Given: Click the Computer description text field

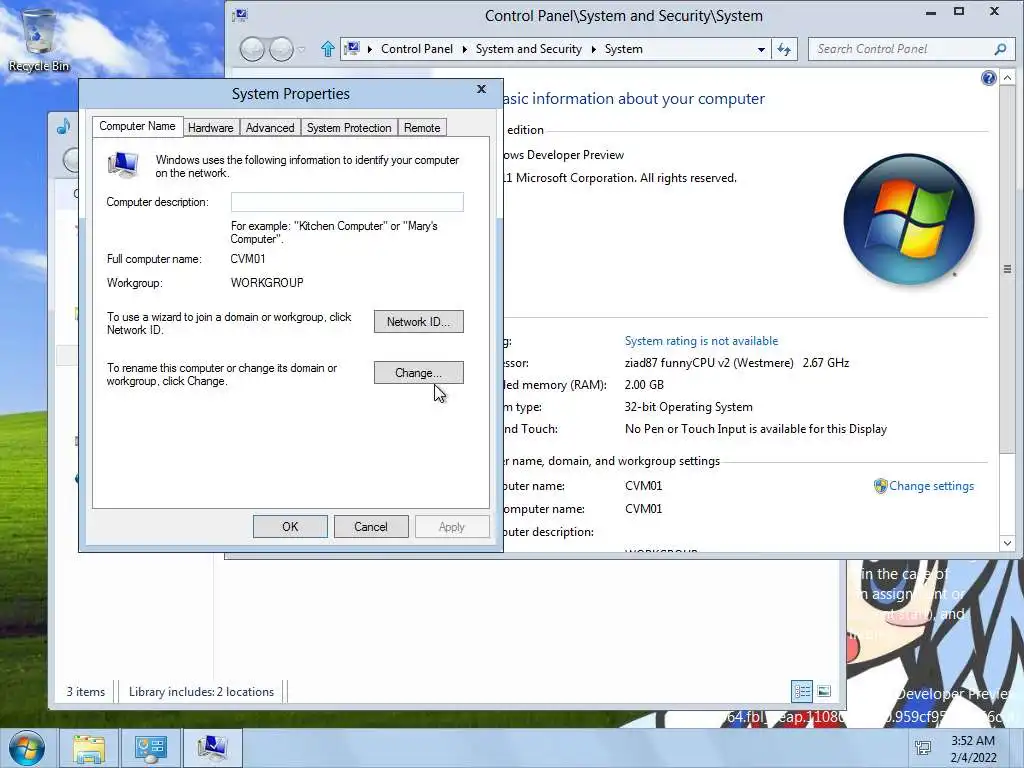Looking at the screenshot, I should click(347, 202).
